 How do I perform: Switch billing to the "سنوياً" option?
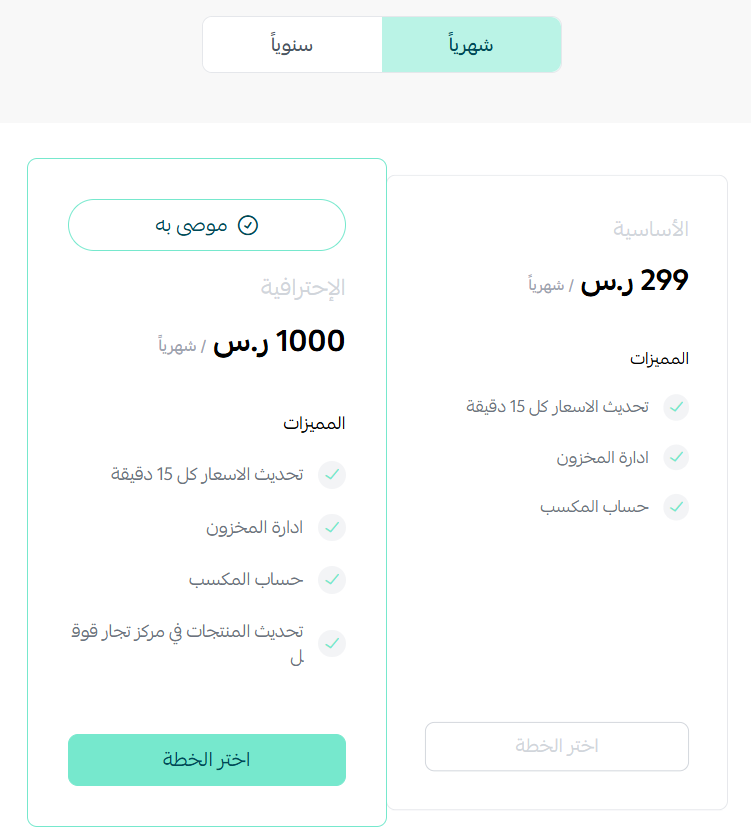291,44
